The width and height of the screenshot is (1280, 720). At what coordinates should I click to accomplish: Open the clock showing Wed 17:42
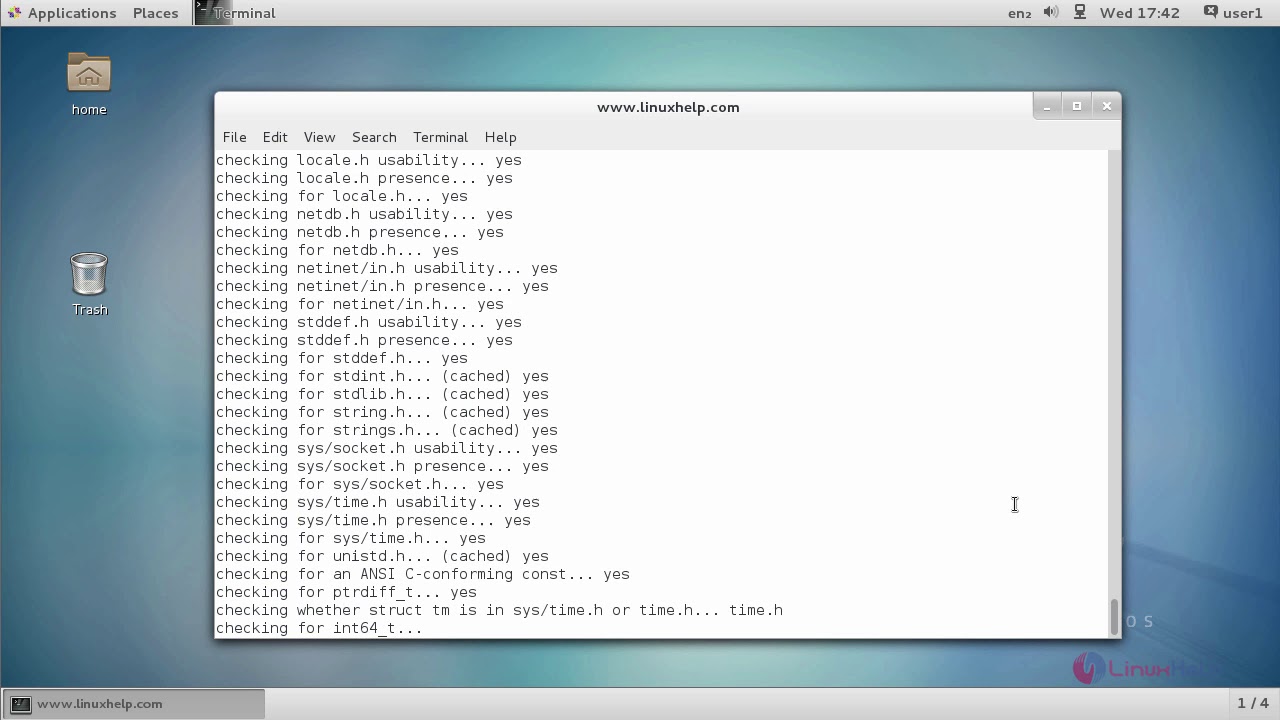coord(1139,13)
